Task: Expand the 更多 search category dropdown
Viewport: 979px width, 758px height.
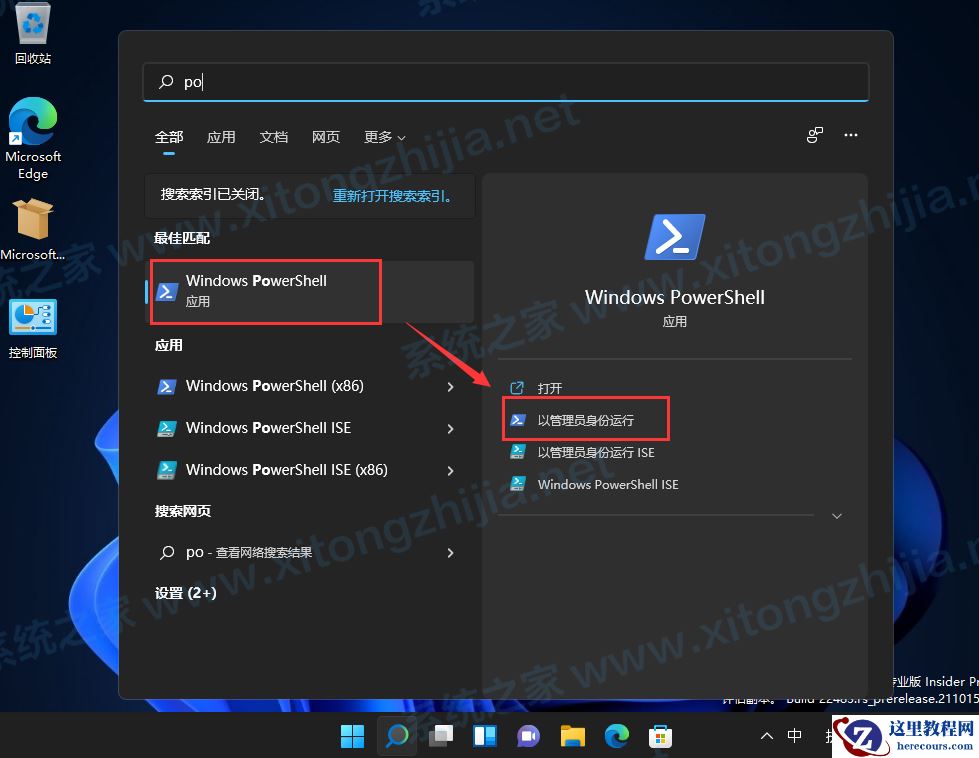Action: point(382,137)
